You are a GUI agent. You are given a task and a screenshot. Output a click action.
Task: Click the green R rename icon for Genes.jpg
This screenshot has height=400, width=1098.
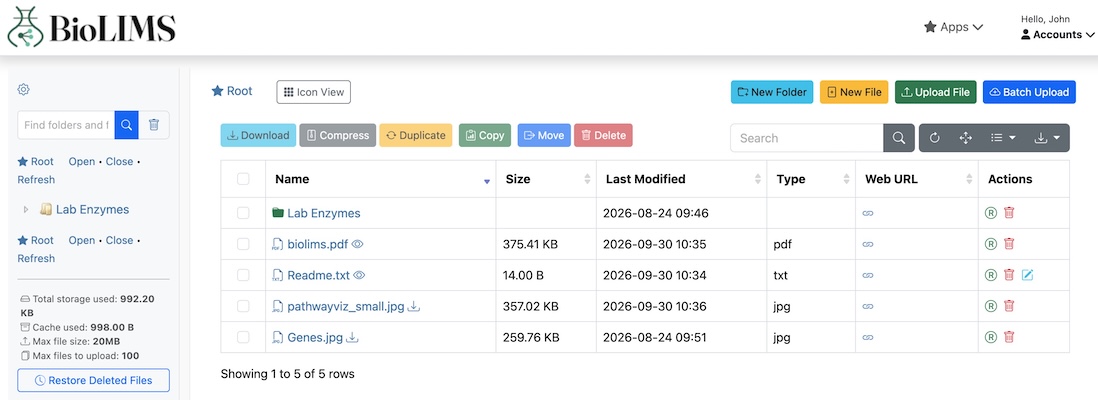click(x=990, y=336)
